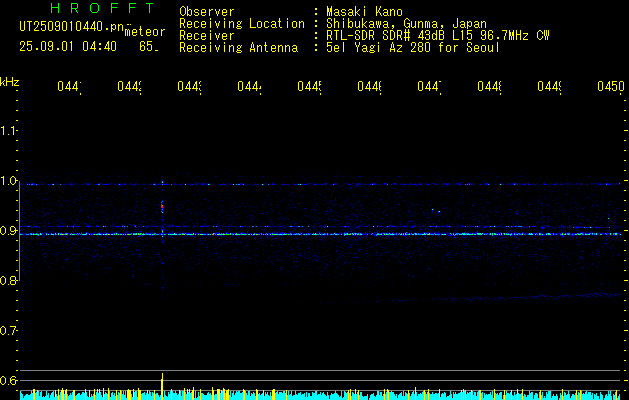Screen dimensions: 629x400
Task: Click the 1.1 frequency axis label
Action: (x=8, y=130)
